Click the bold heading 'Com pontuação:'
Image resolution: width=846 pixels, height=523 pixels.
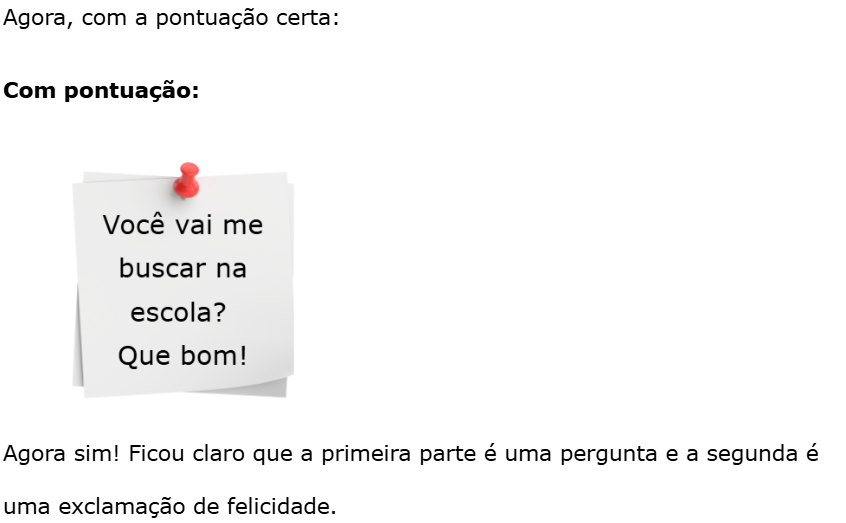coord(101,90)
